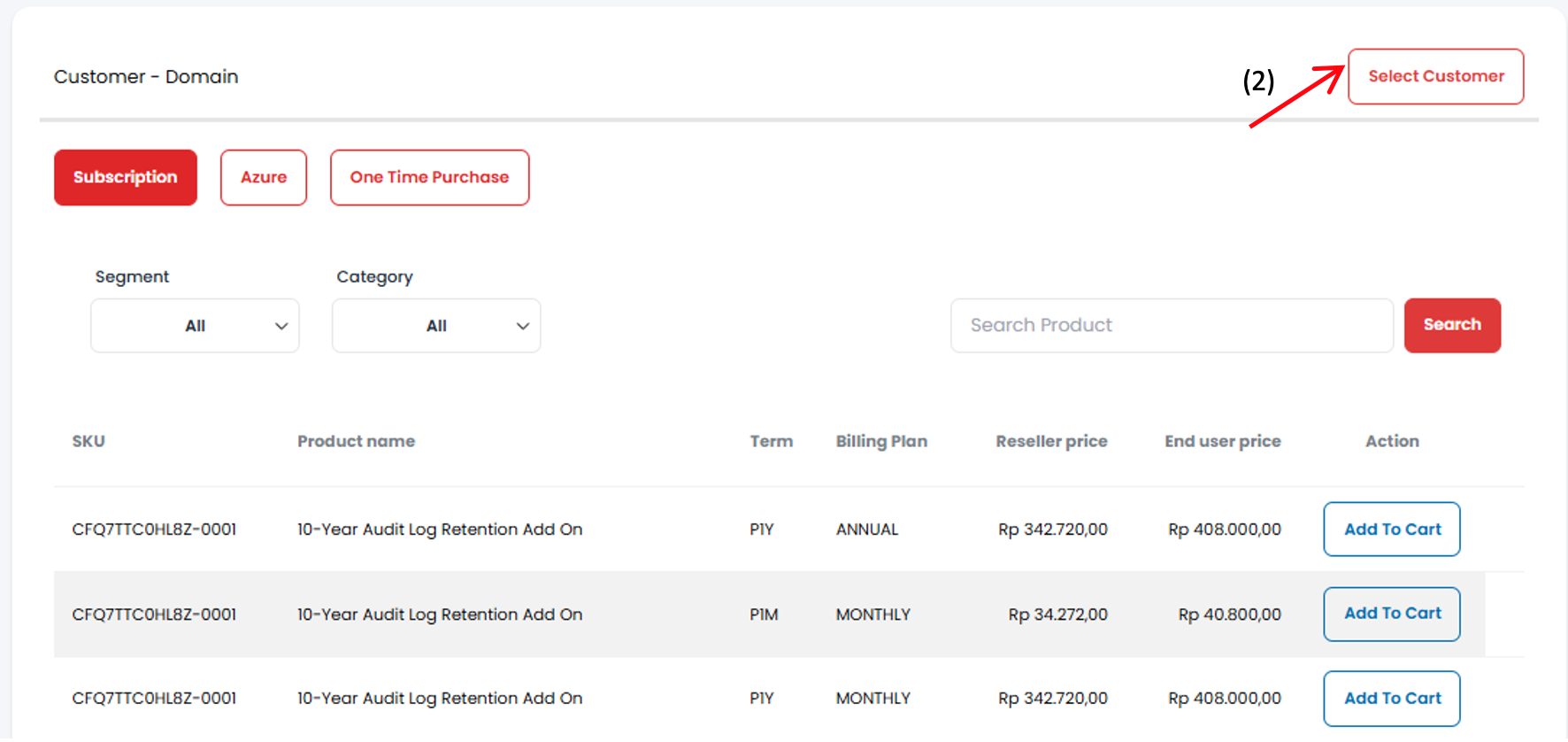Click the Product name column header
1568x742 pixels.
pos(356,441)
